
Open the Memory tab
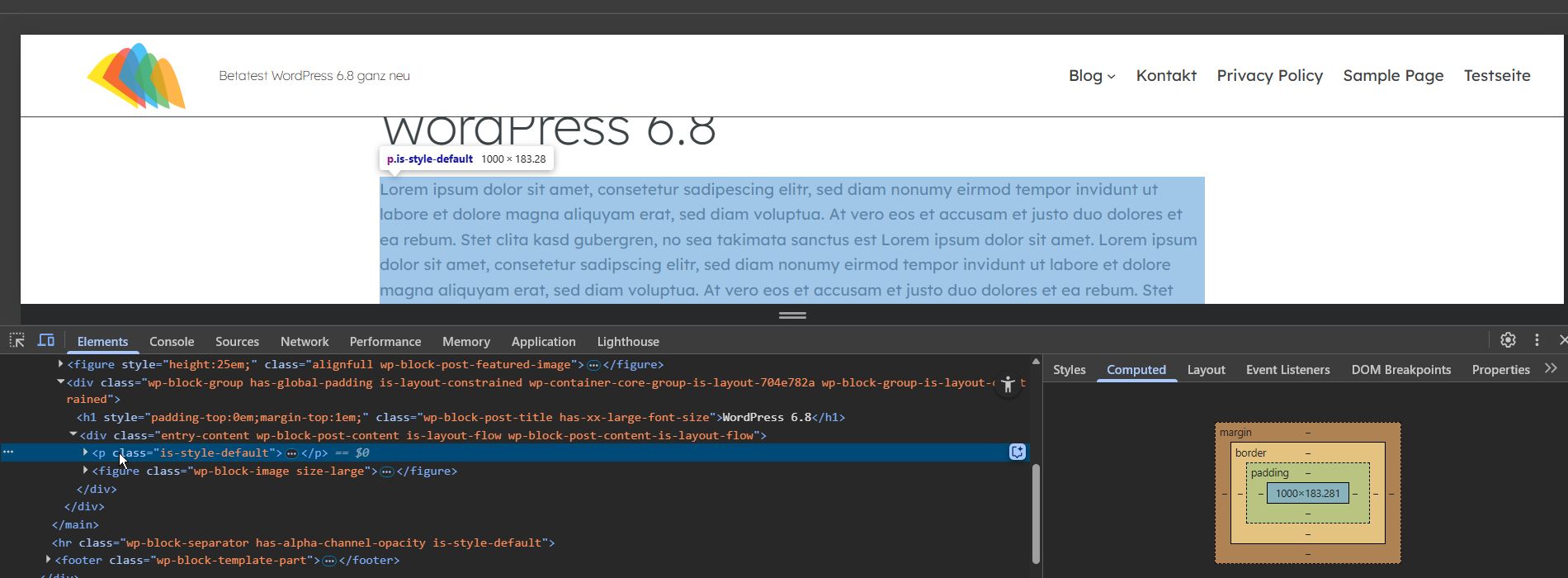coord(466,341)
